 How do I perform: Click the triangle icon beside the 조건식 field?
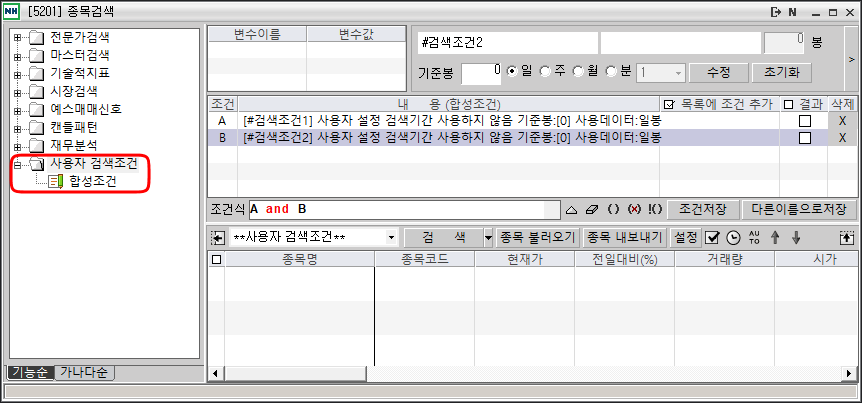coord(571,209)
